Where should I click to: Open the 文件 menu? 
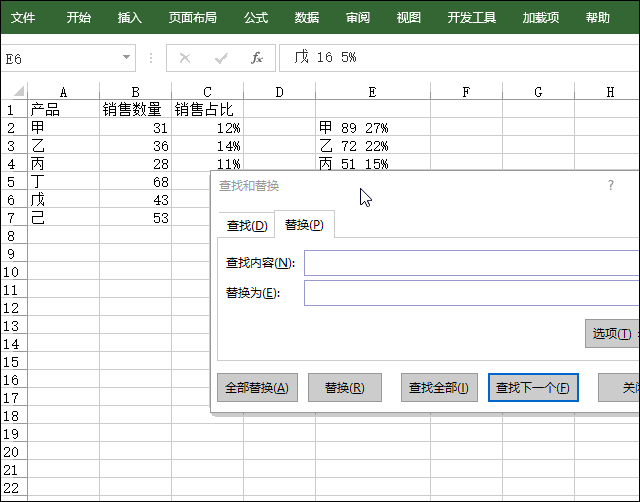(23, 18)
